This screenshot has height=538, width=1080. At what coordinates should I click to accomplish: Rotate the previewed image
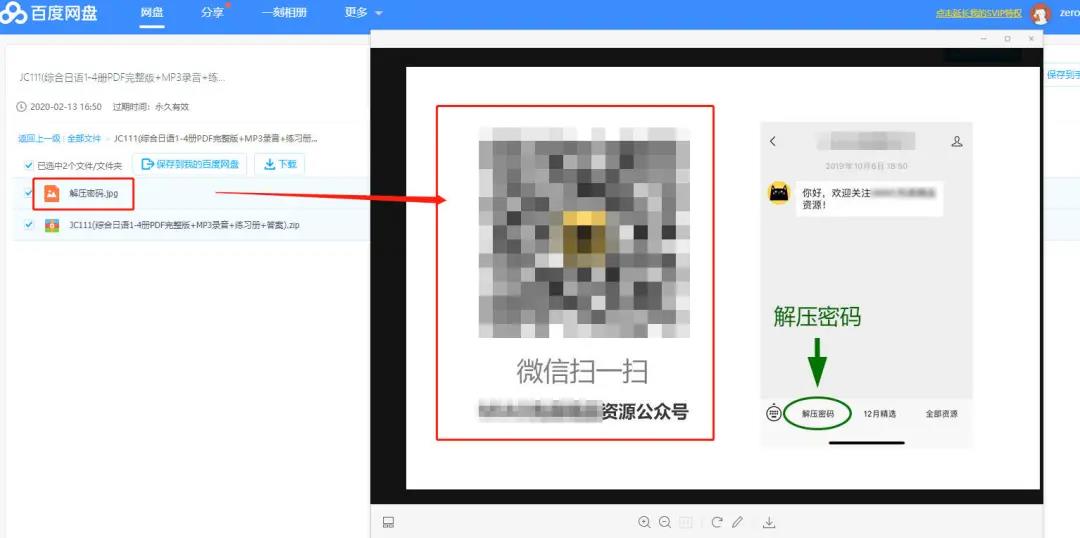717,522
